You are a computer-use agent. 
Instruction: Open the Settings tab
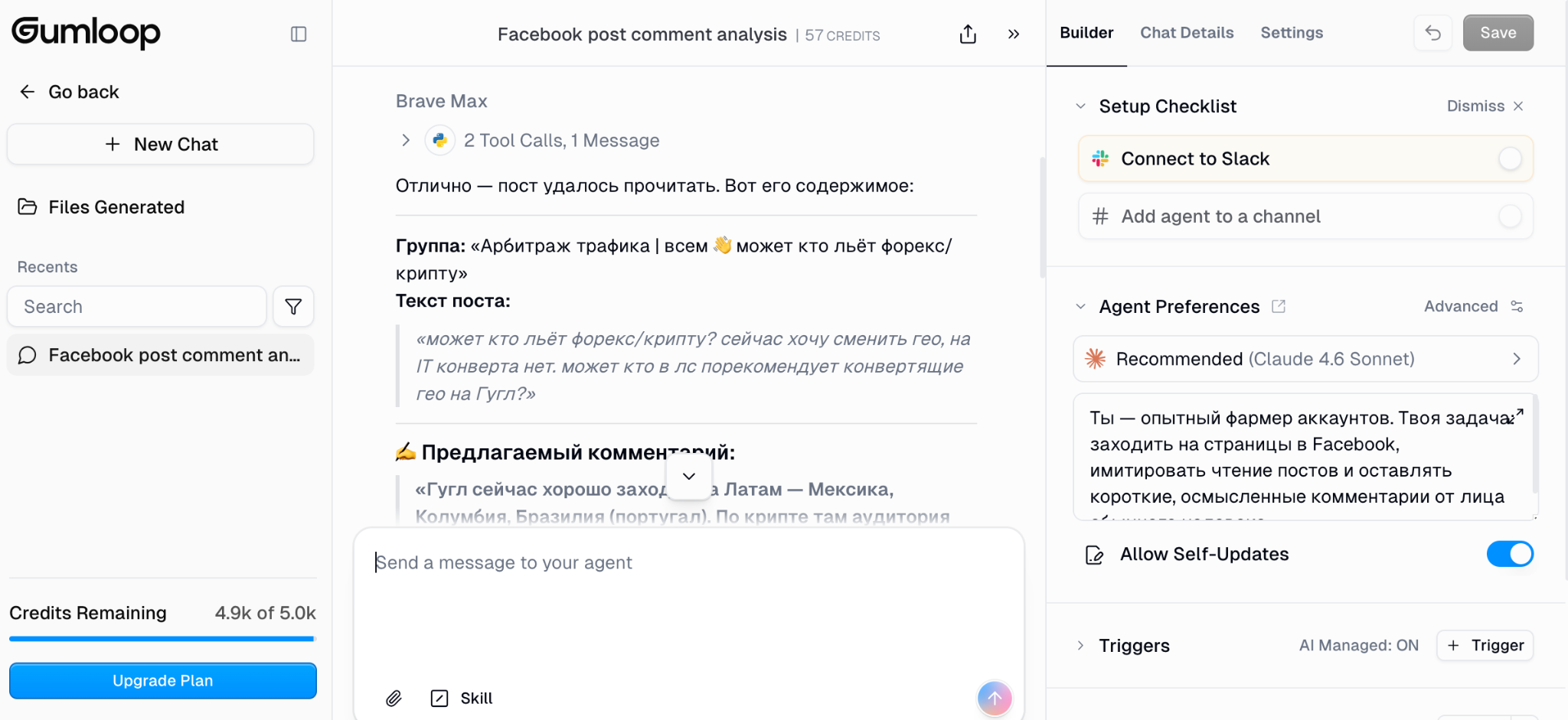pos(1292,33)
